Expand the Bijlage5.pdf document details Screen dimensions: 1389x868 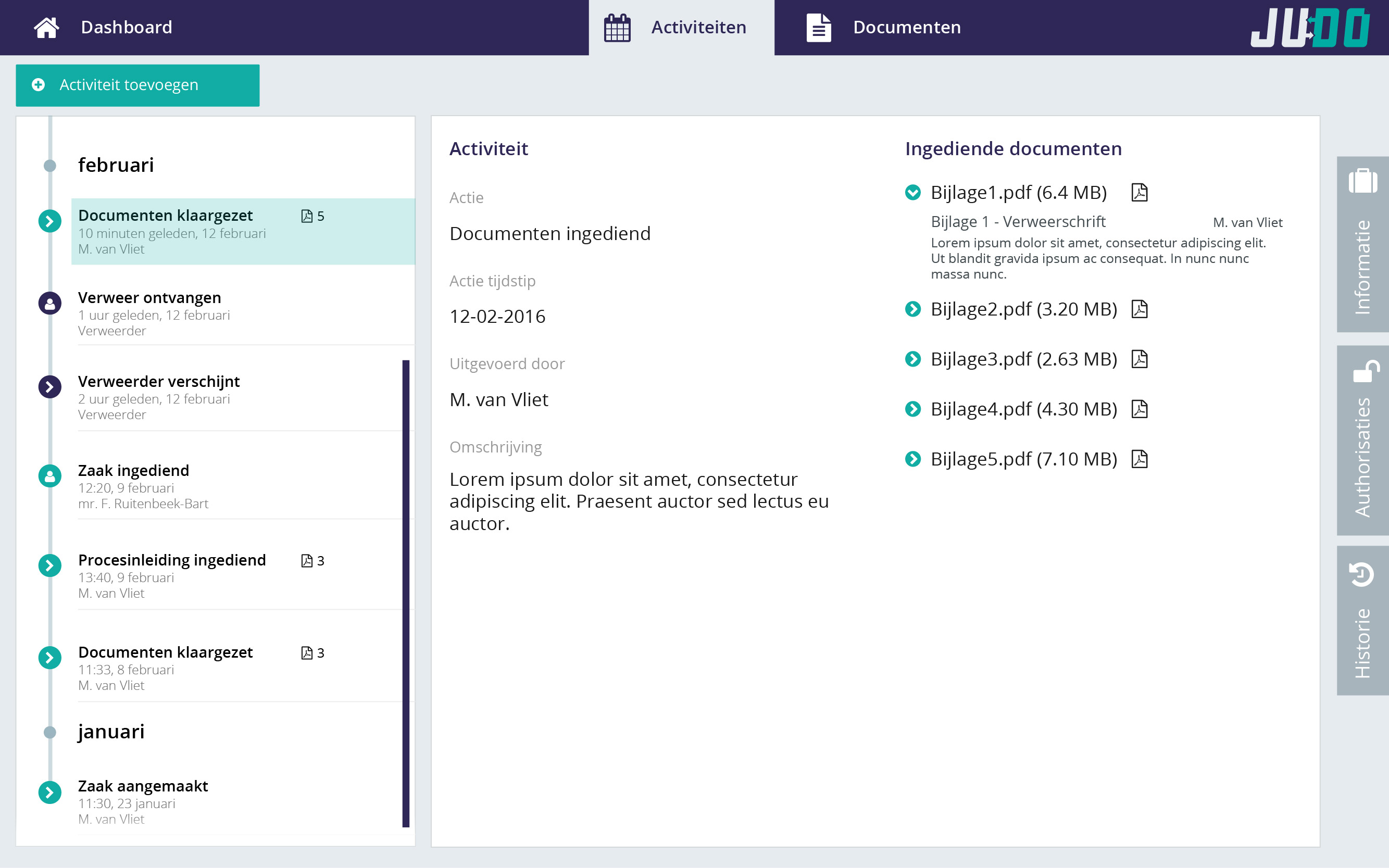point(913,459)
